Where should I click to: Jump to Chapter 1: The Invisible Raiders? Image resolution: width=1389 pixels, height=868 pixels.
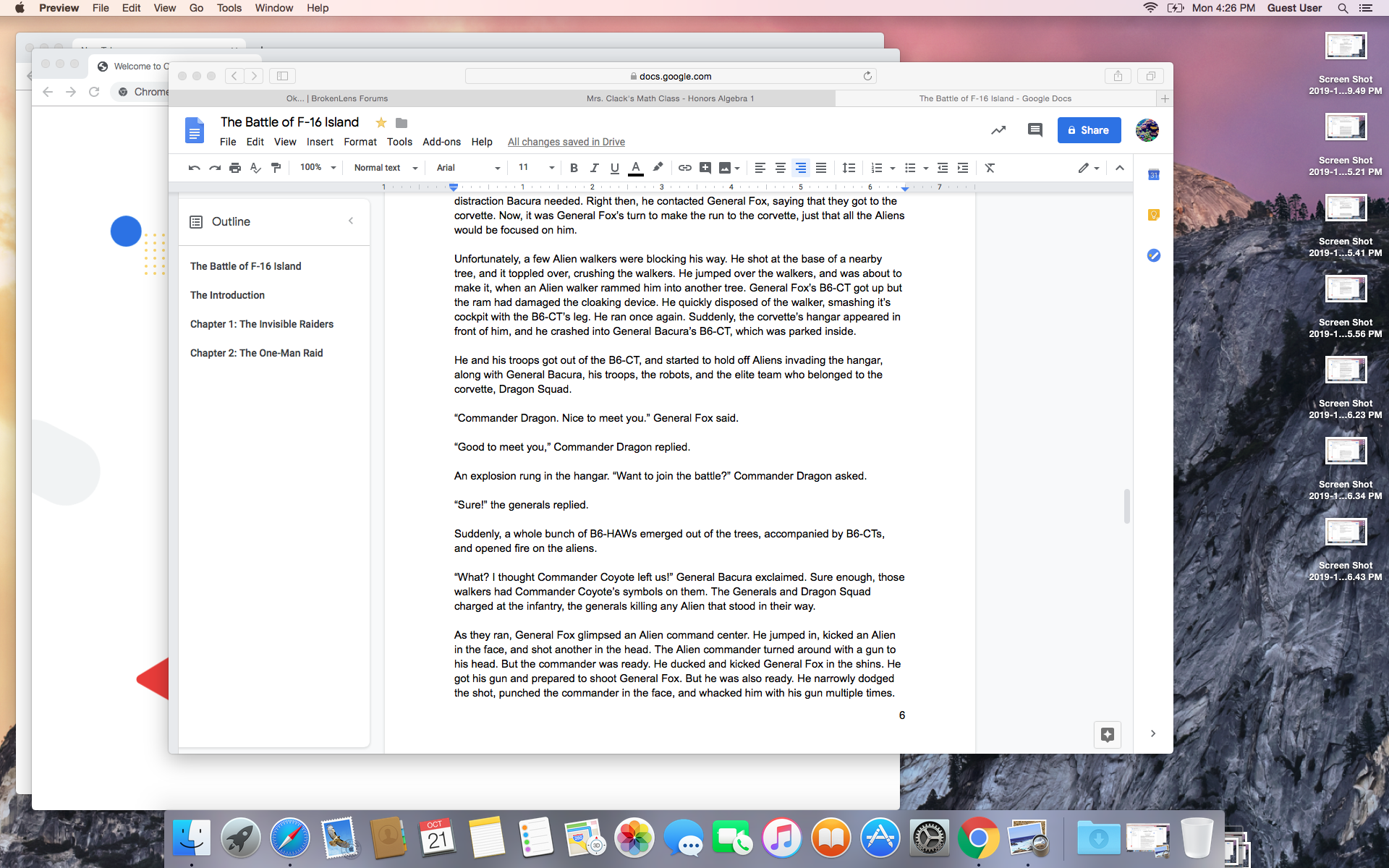[262, 324]
